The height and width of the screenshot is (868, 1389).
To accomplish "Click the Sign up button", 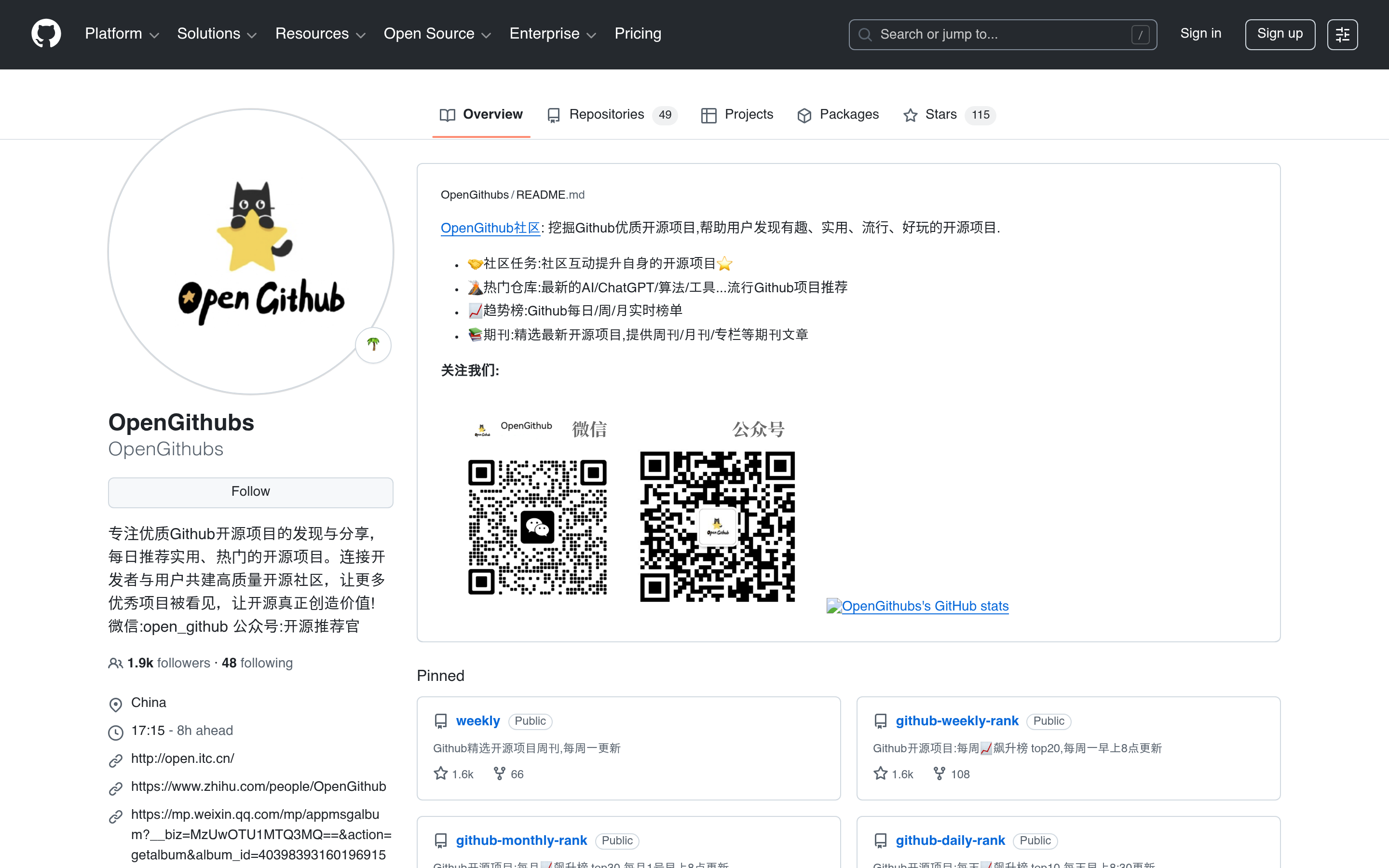I will 1280,34.
